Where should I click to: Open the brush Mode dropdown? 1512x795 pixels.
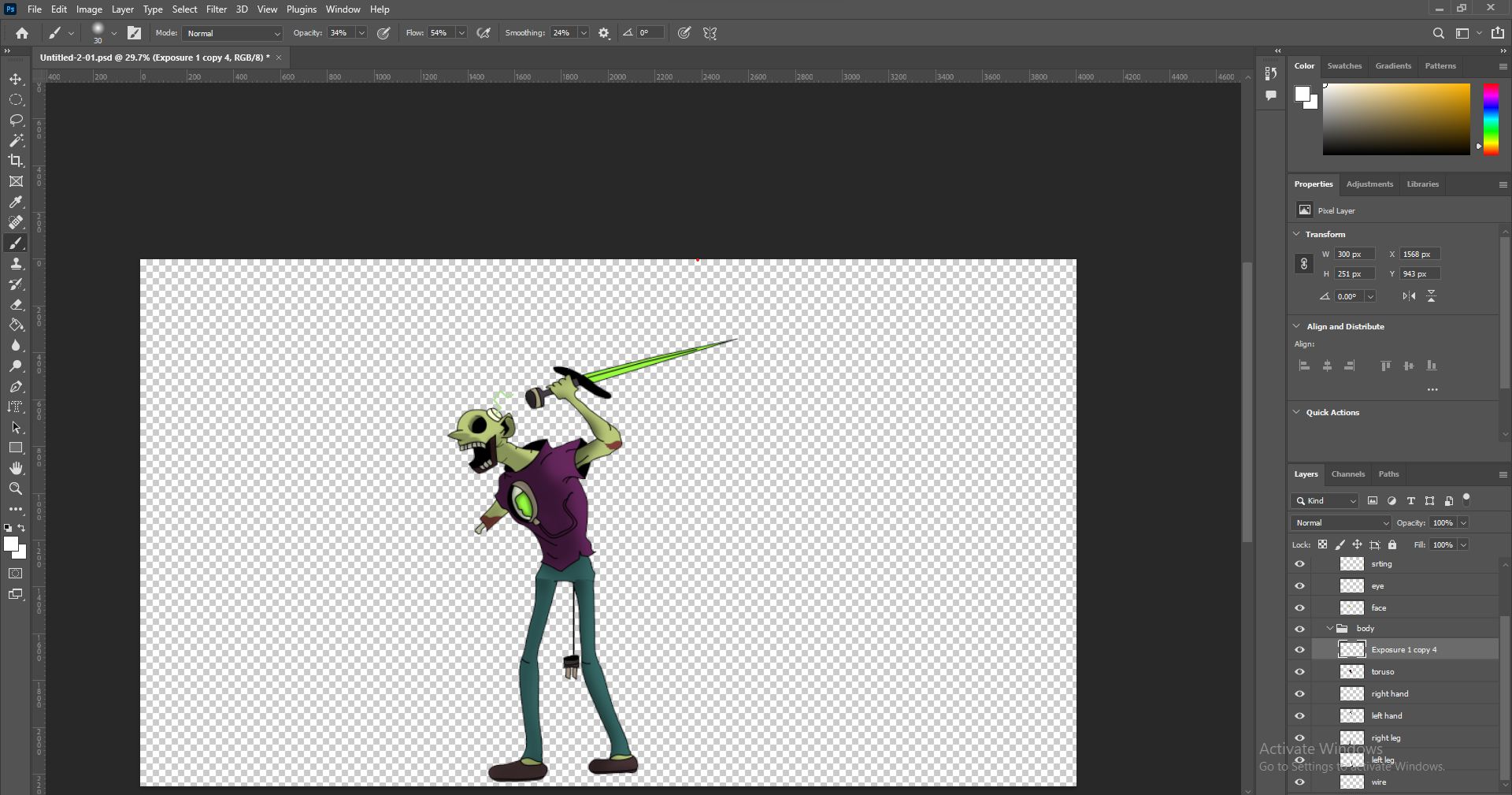click(x=232, y=33)
